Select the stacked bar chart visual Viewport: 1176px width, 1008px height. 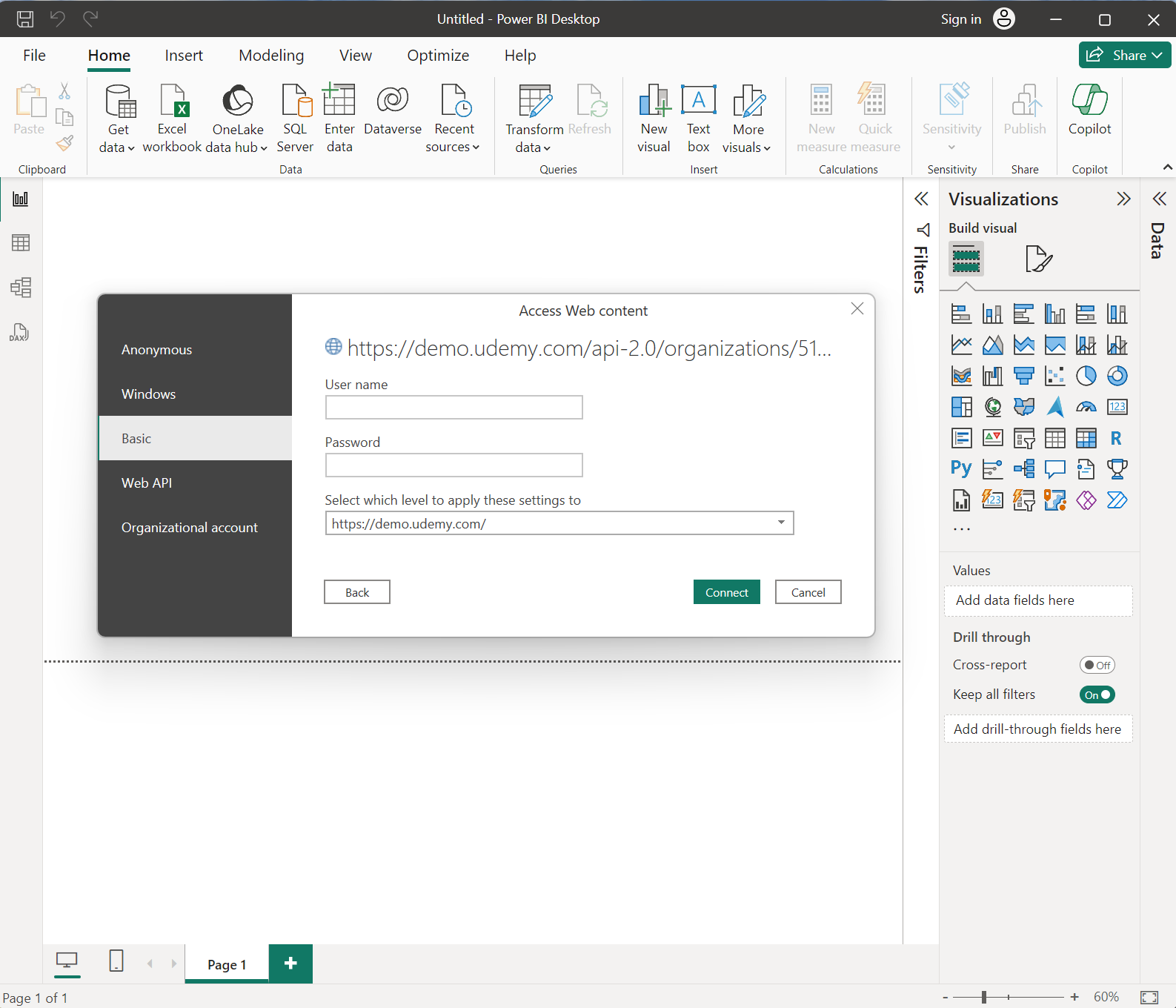(x=961, y=314)
